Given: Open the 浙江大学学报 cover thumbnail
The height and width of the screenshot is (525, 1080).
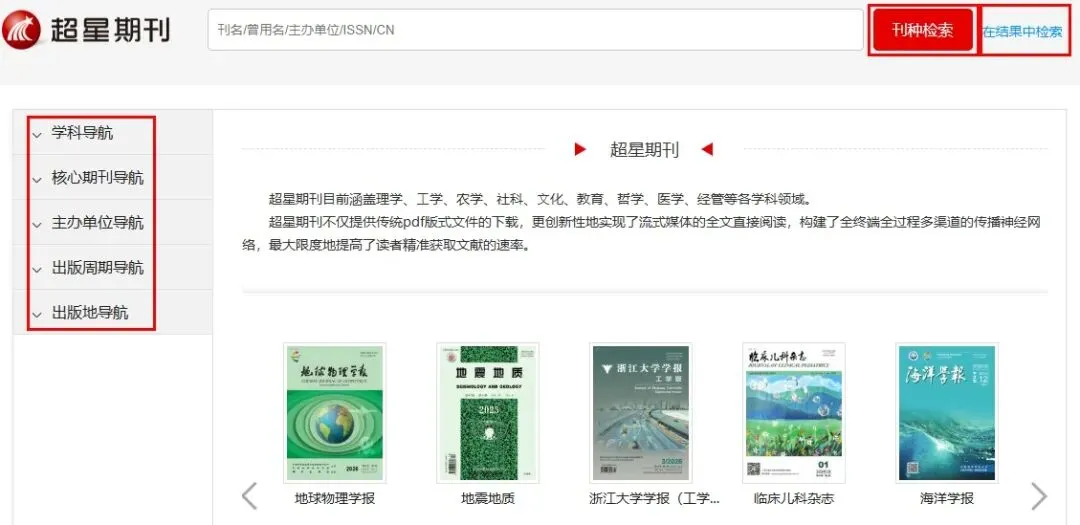Looking at the screenshot, I should [641, 413].
